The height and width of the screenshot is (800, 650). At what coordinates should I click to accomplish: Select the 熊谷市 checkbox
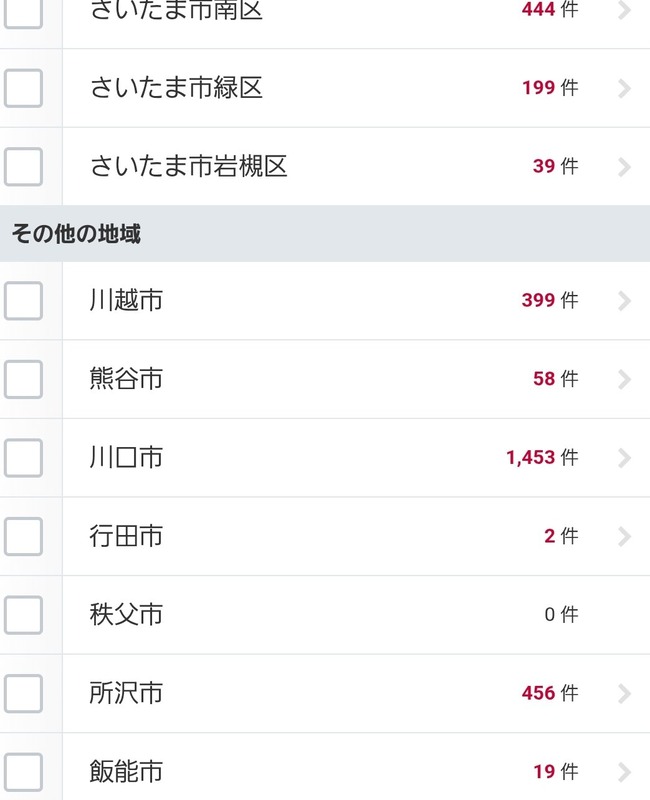(x=24, y=379)
